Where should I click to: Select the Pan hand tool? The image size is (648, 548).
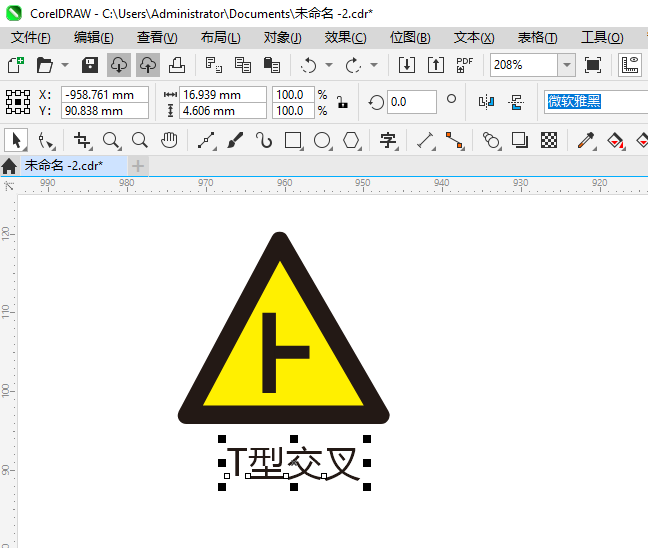click(169, 141)
